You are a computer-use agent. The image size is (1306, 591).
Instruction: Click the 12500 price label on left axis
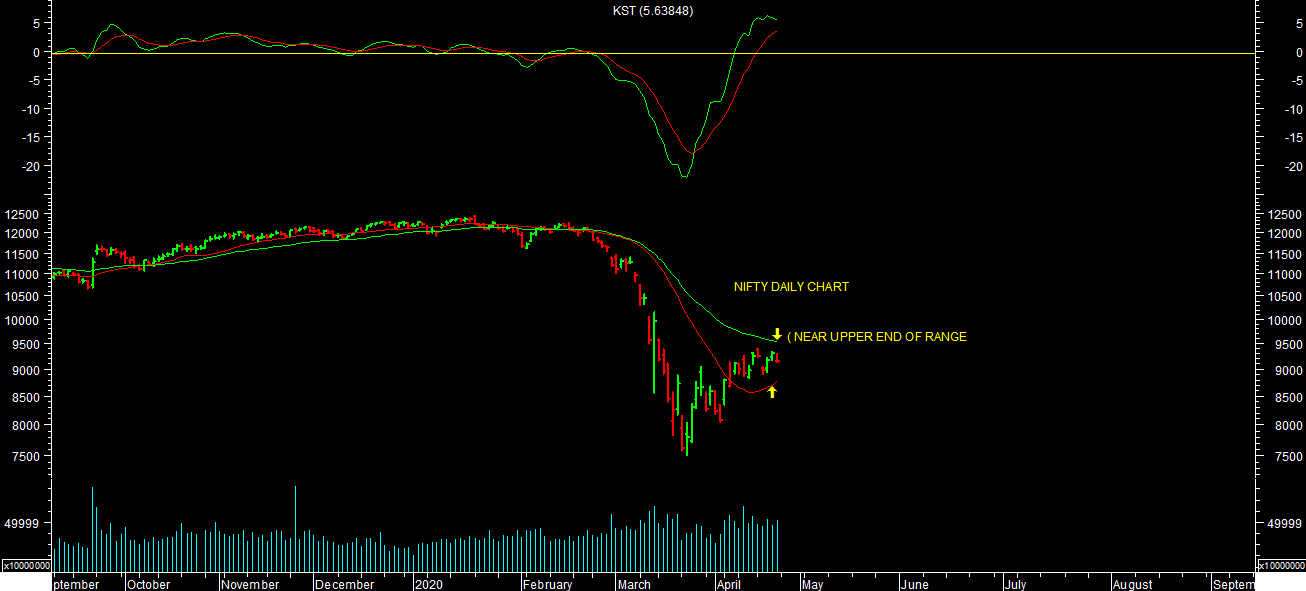[x=21, y=215]
